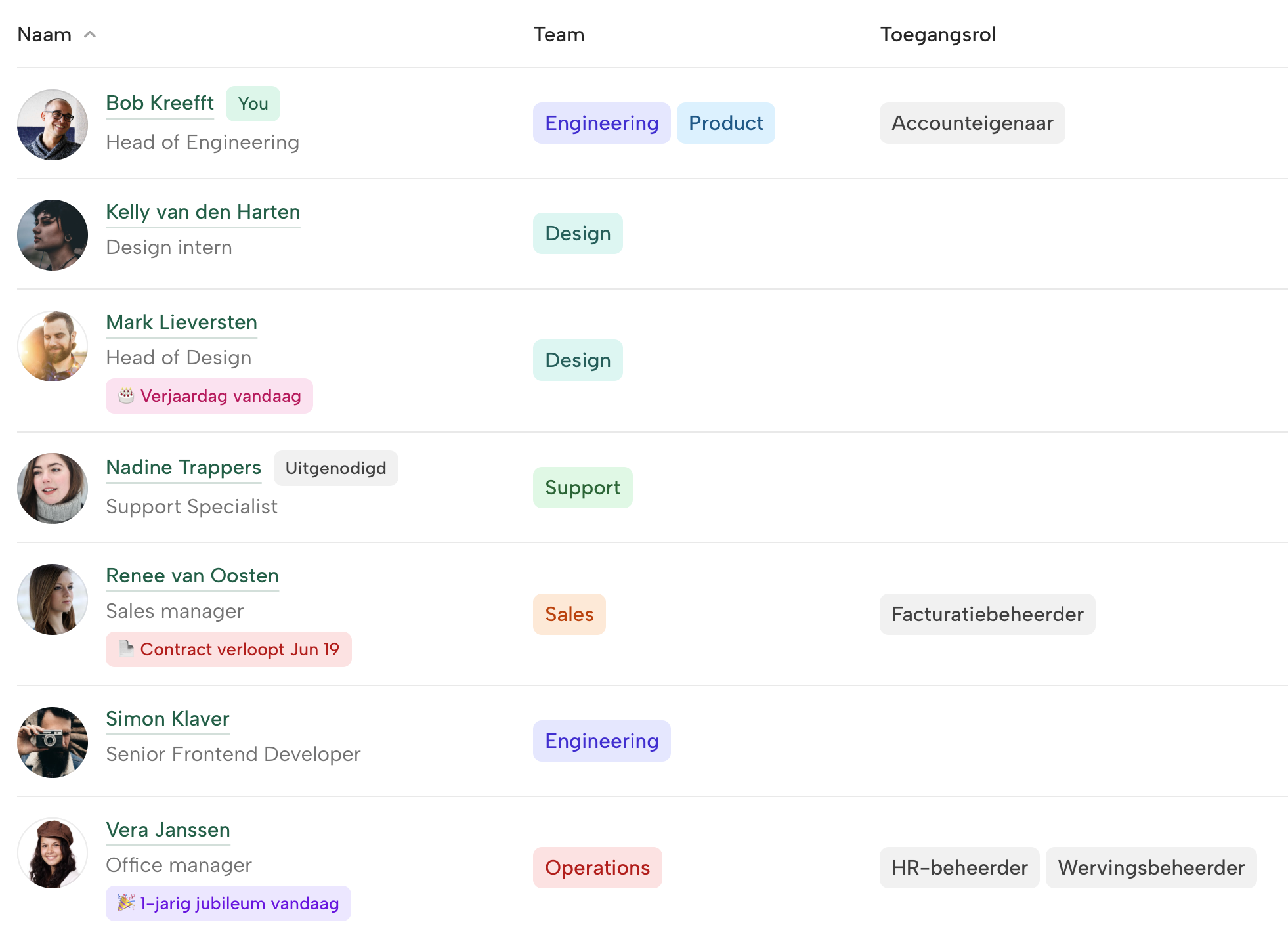Click the Design intern job title
Image resolution: width=1288 pixels, height=935 pixels.
[169, 248]
